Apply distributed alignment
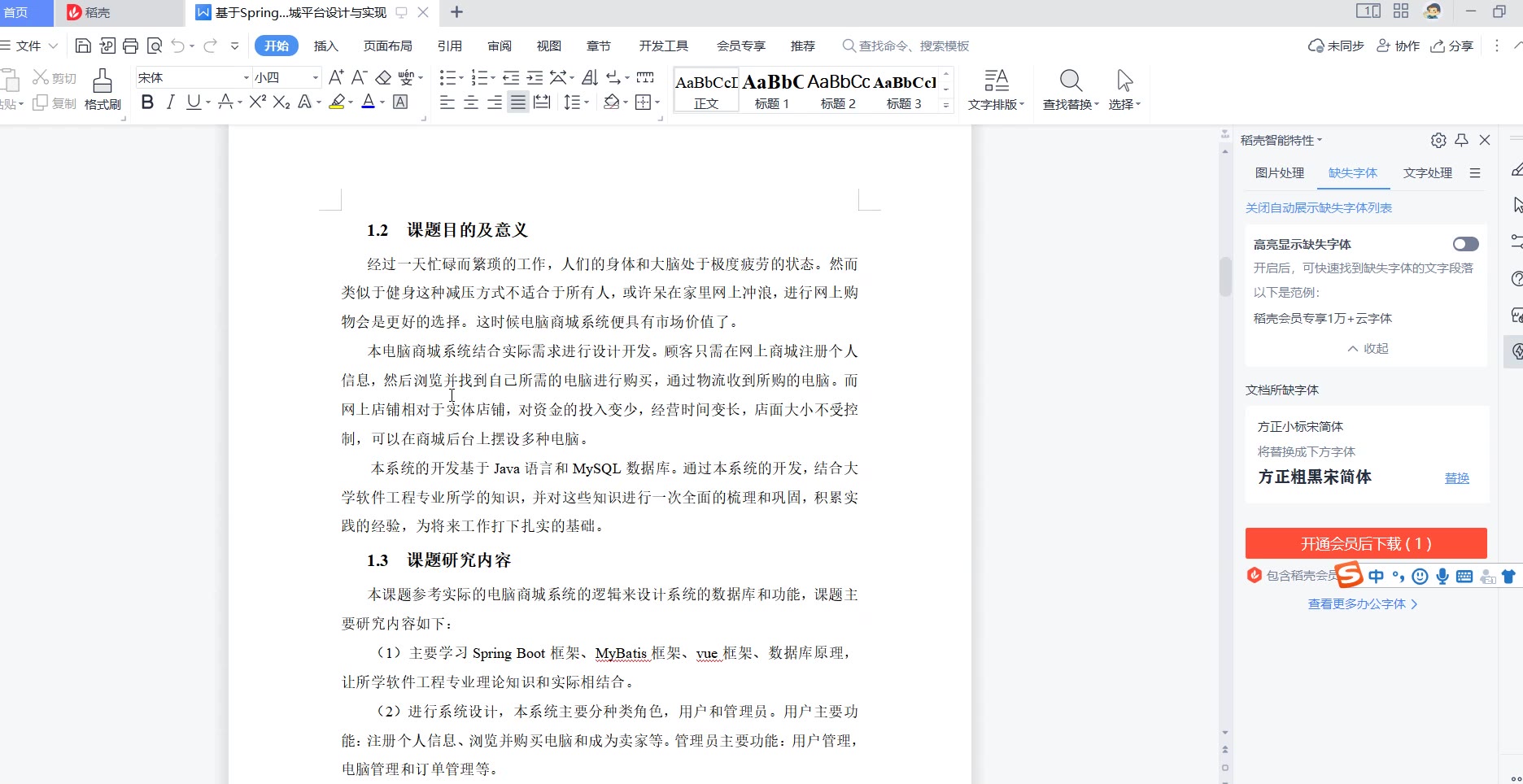The height and width of the screenshot is (784, 1523). [x=542, y=102]
